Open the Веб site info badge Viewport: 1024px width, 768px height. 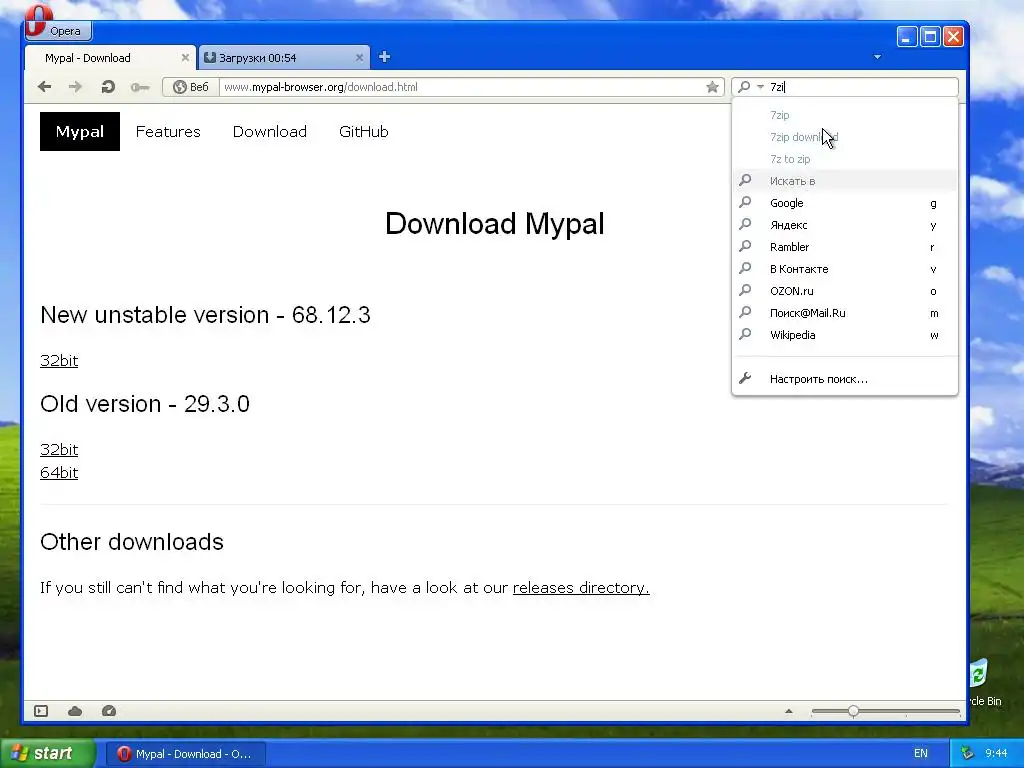191,87
